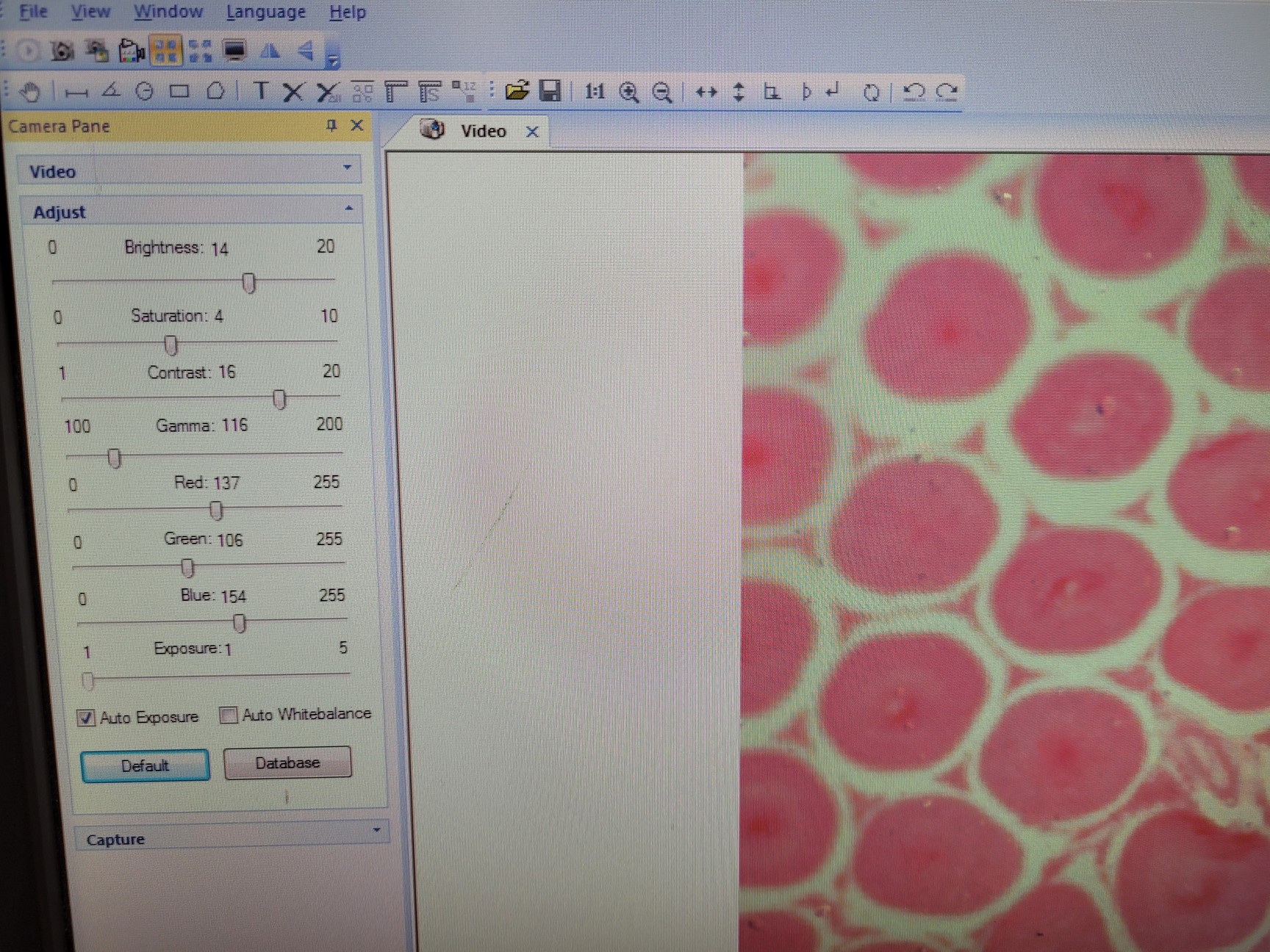Close the Camera Pane
Image resolution: width=1270 pixels, height=952 pixels.
coord(357,126)
